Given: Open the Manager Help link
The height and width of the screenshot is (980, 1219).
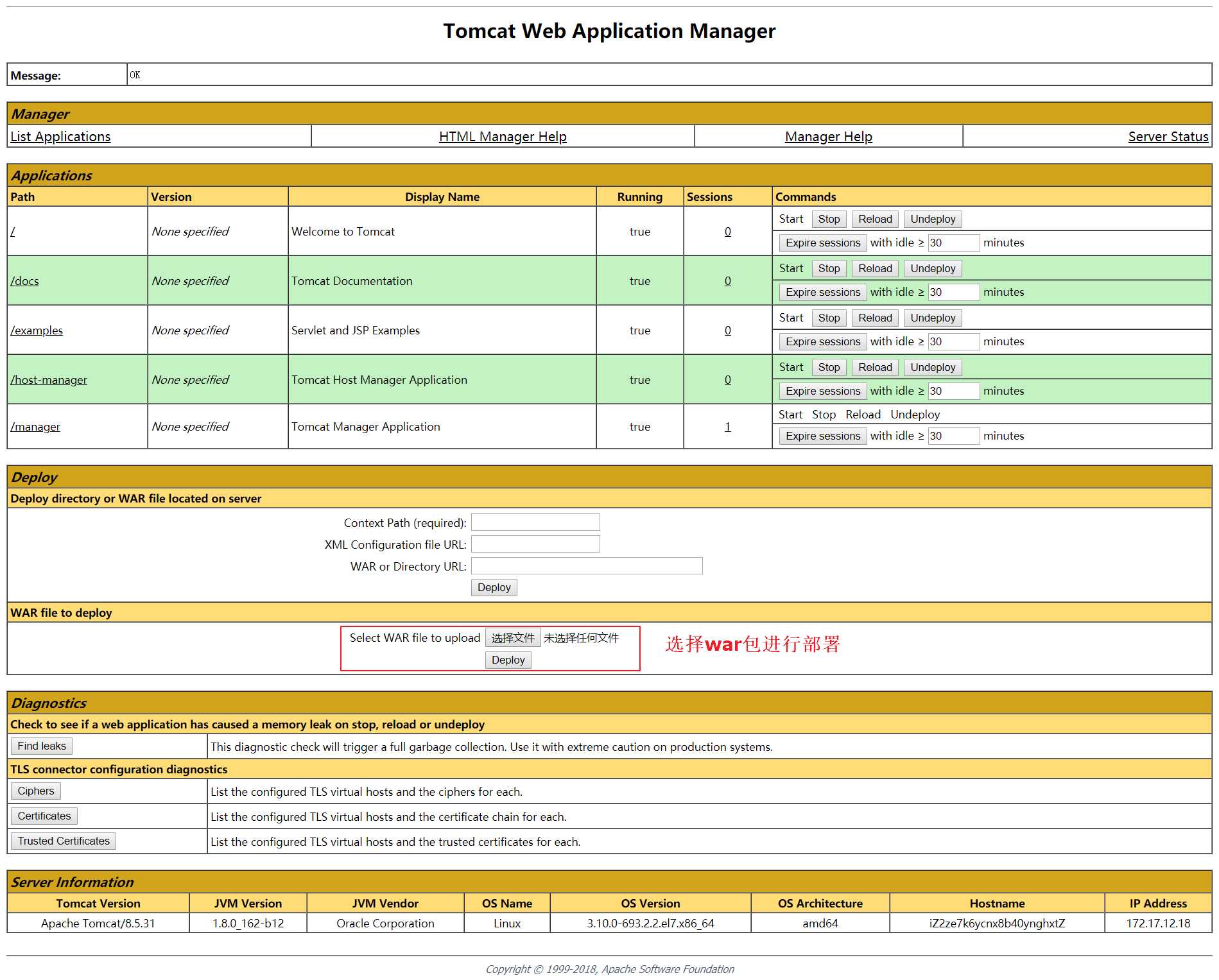Looking at the screenshot, I should [828, 137].
